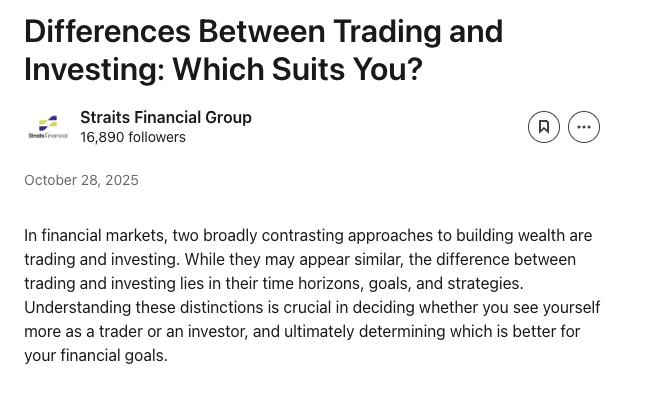Viewport: 655px width, 400px height.
Task: Save the article with the bookmark icon
Action: click(x=543, y=127)
